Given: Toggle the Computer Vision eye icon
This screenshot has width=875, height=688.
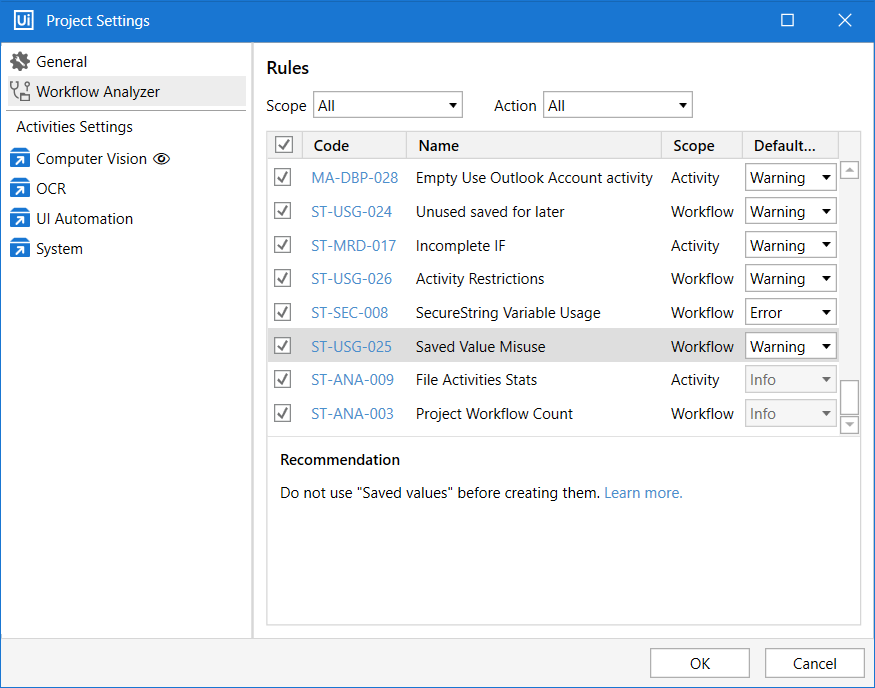Looking at the screenshot, I should [162, 159].
